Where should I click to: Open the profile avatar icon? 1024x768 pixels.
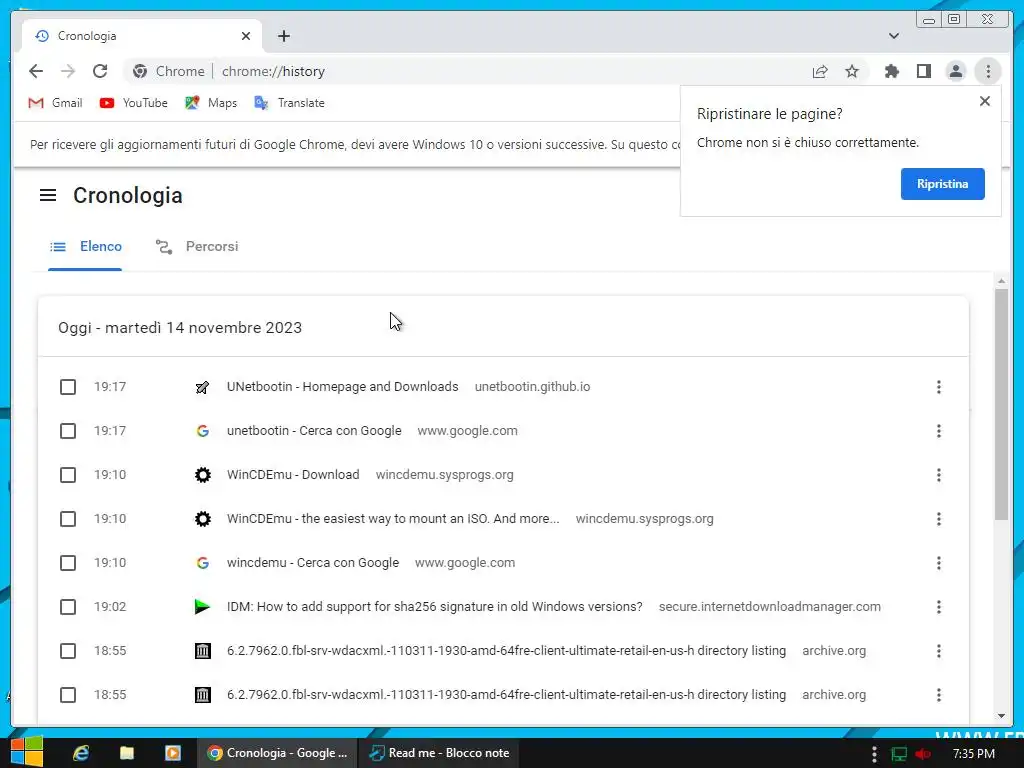(x=955, y=71)
